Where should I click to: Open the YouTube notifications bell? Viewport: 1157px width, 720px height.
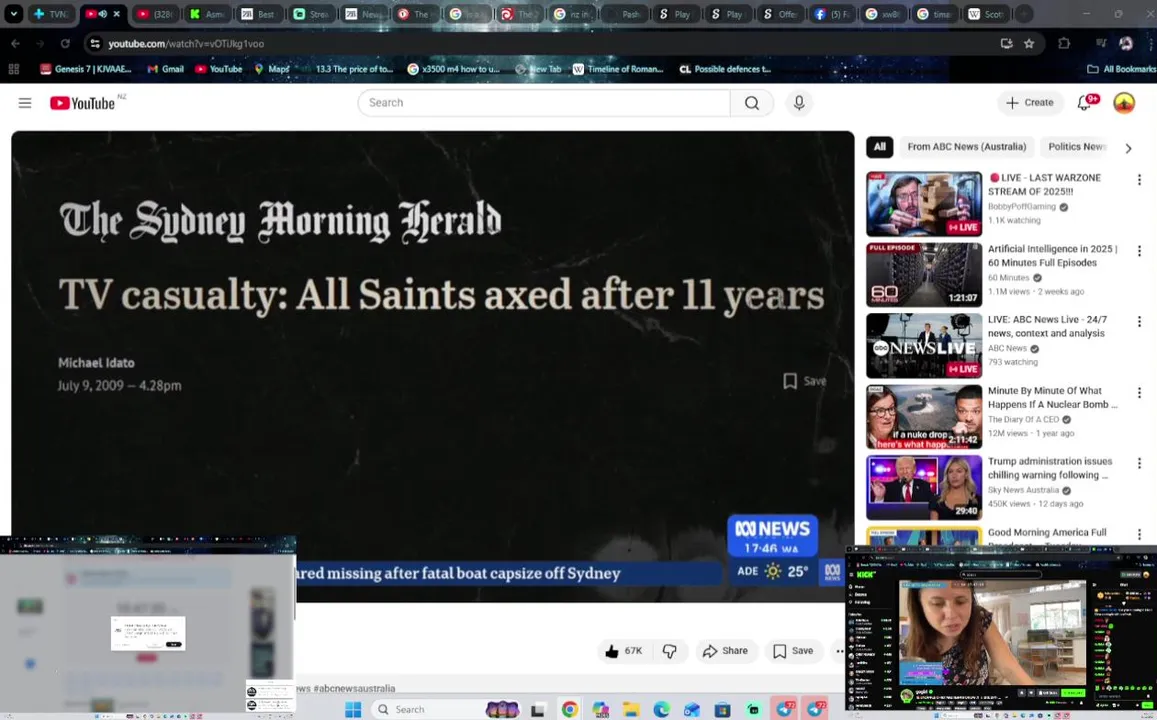click(1084, 103)
